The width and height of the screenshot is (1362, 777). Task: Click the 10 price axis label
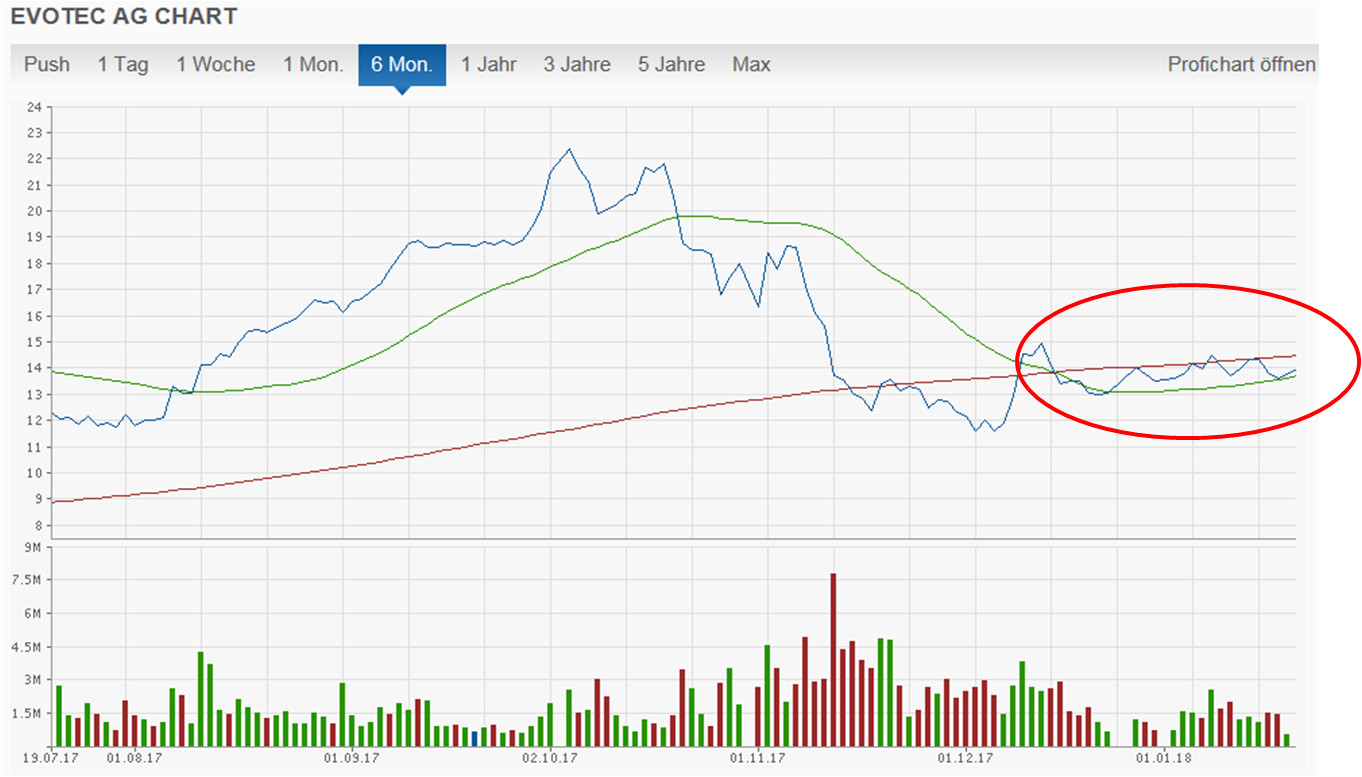[x=35, y=473]
